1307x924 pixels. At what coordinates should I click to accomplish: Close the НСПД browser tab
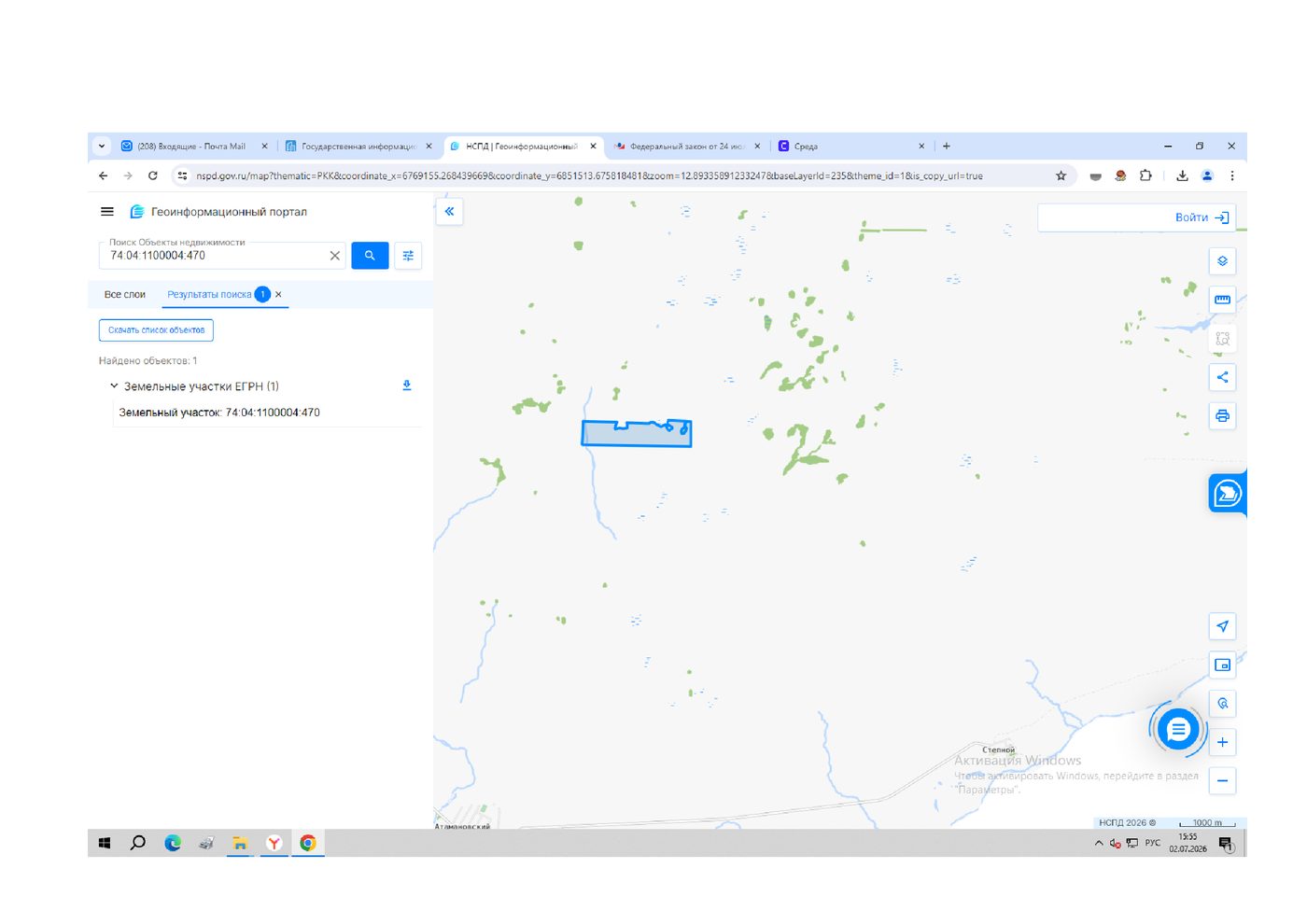click(x=593, y=146)
